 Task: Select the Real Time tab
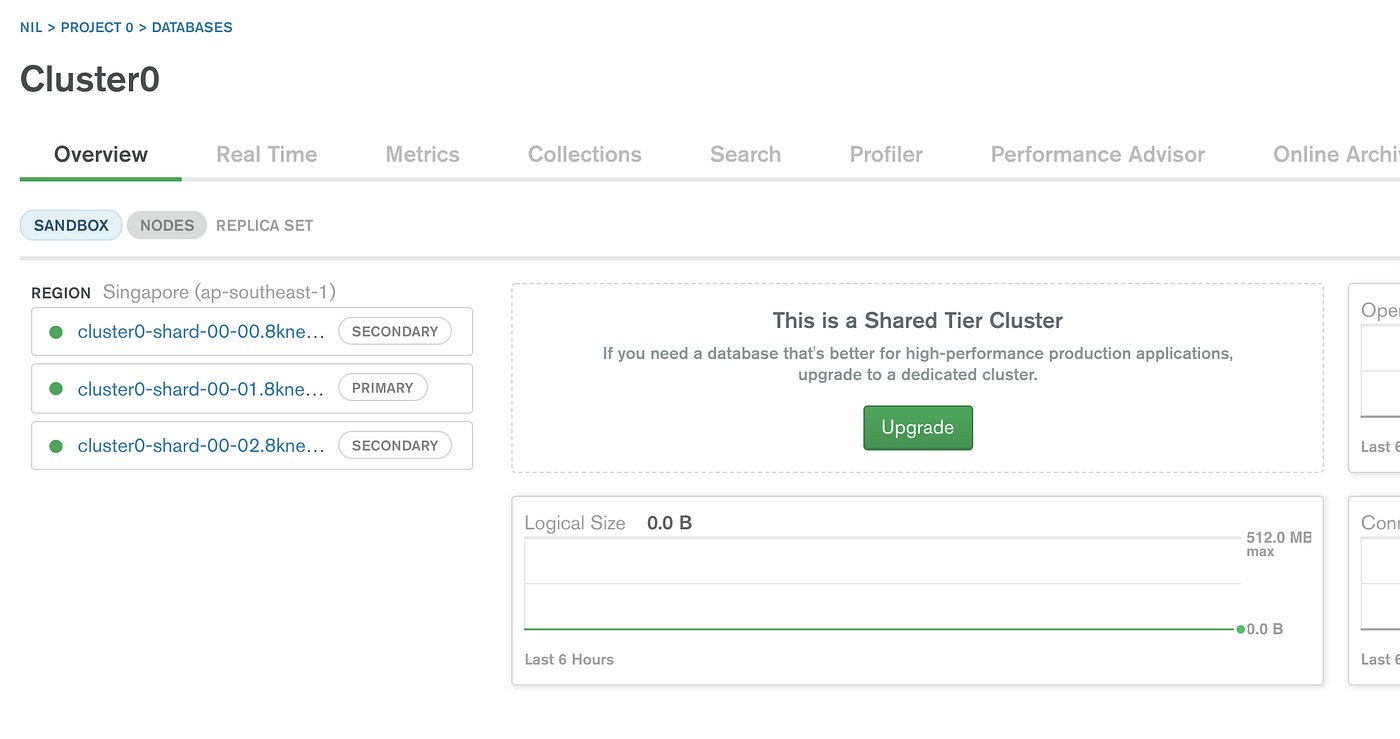[x=266, y=154]
